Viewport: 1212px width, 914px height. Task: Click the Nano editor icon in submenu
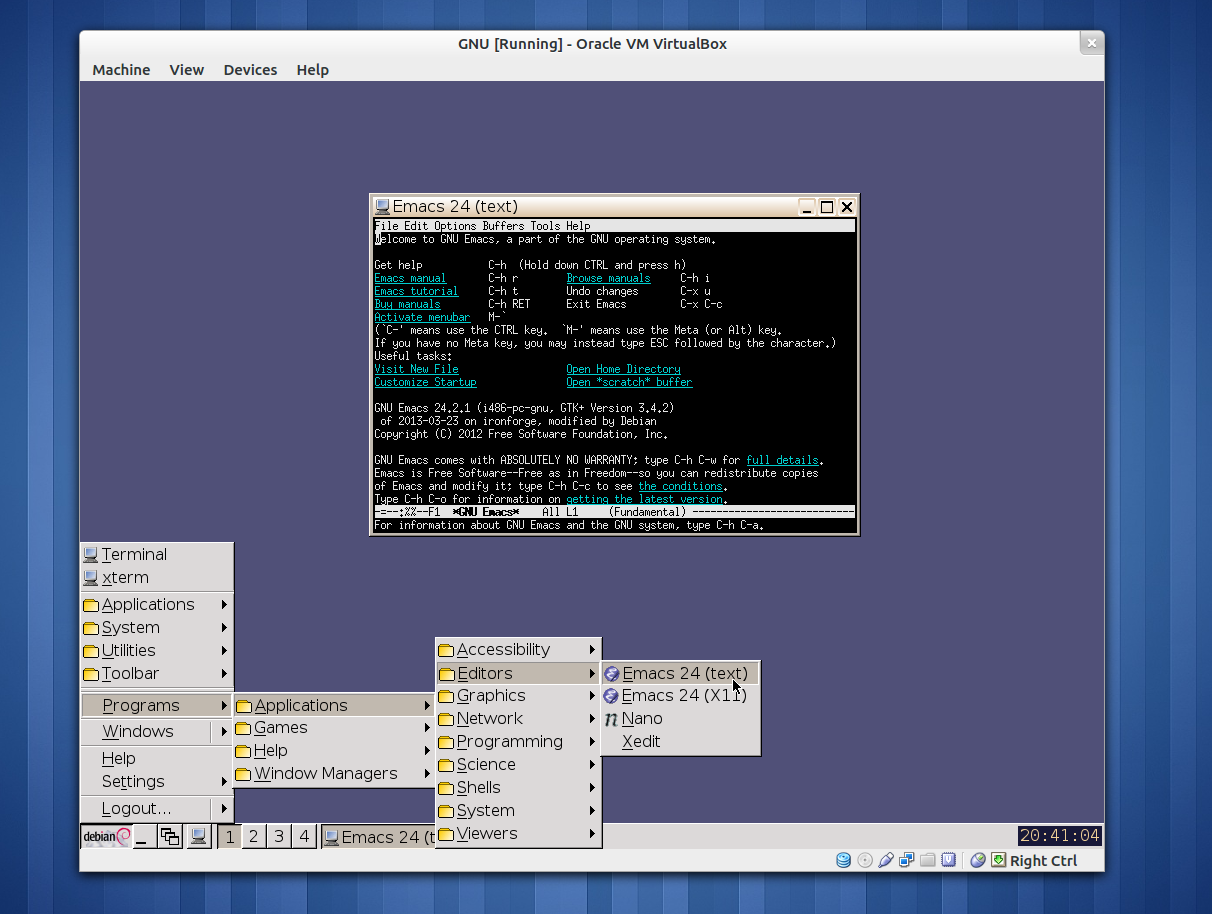[x=611, y=719]
